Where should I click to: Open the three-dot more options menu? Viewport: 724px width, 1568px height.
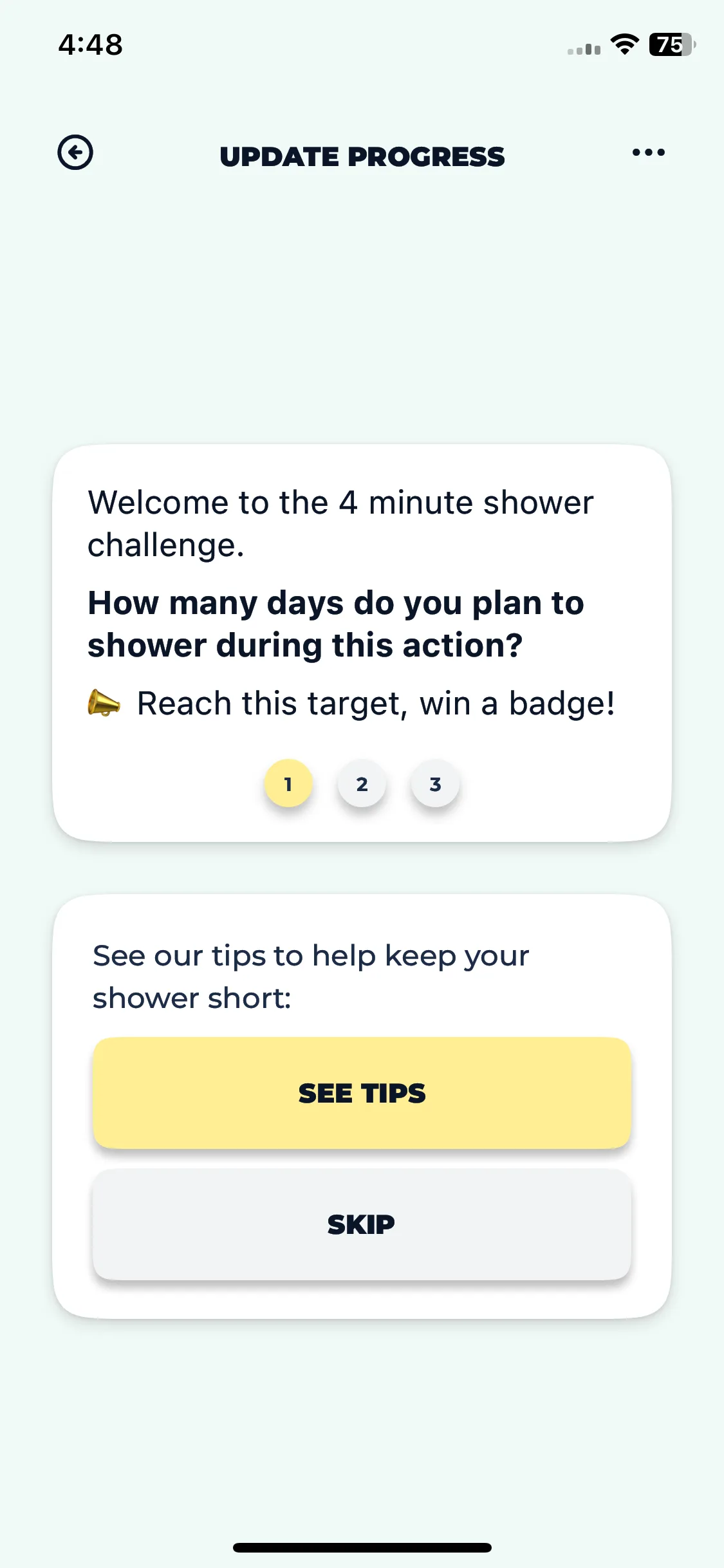(648, 153)
